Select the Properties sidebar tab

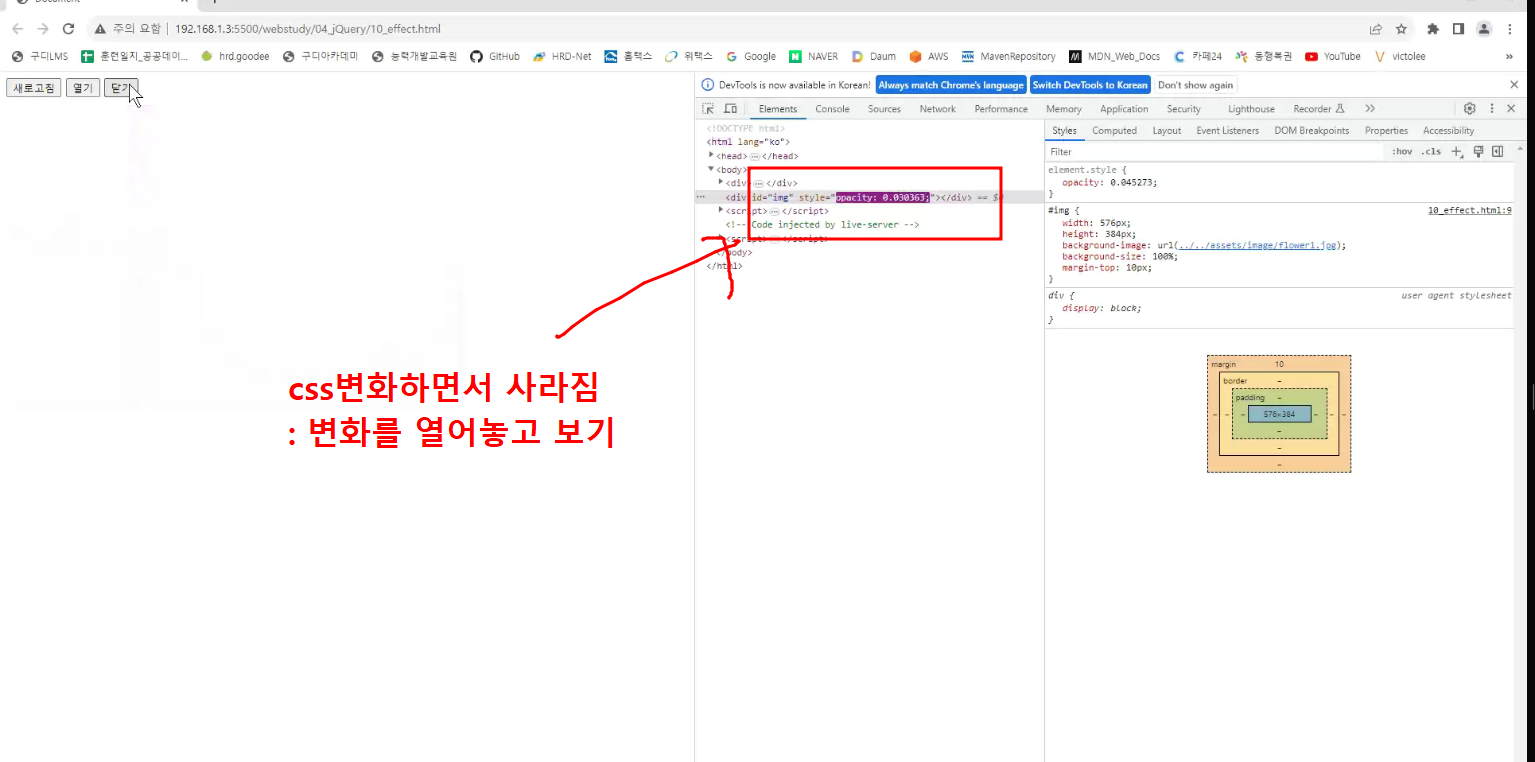click(x=1386, y=131)
